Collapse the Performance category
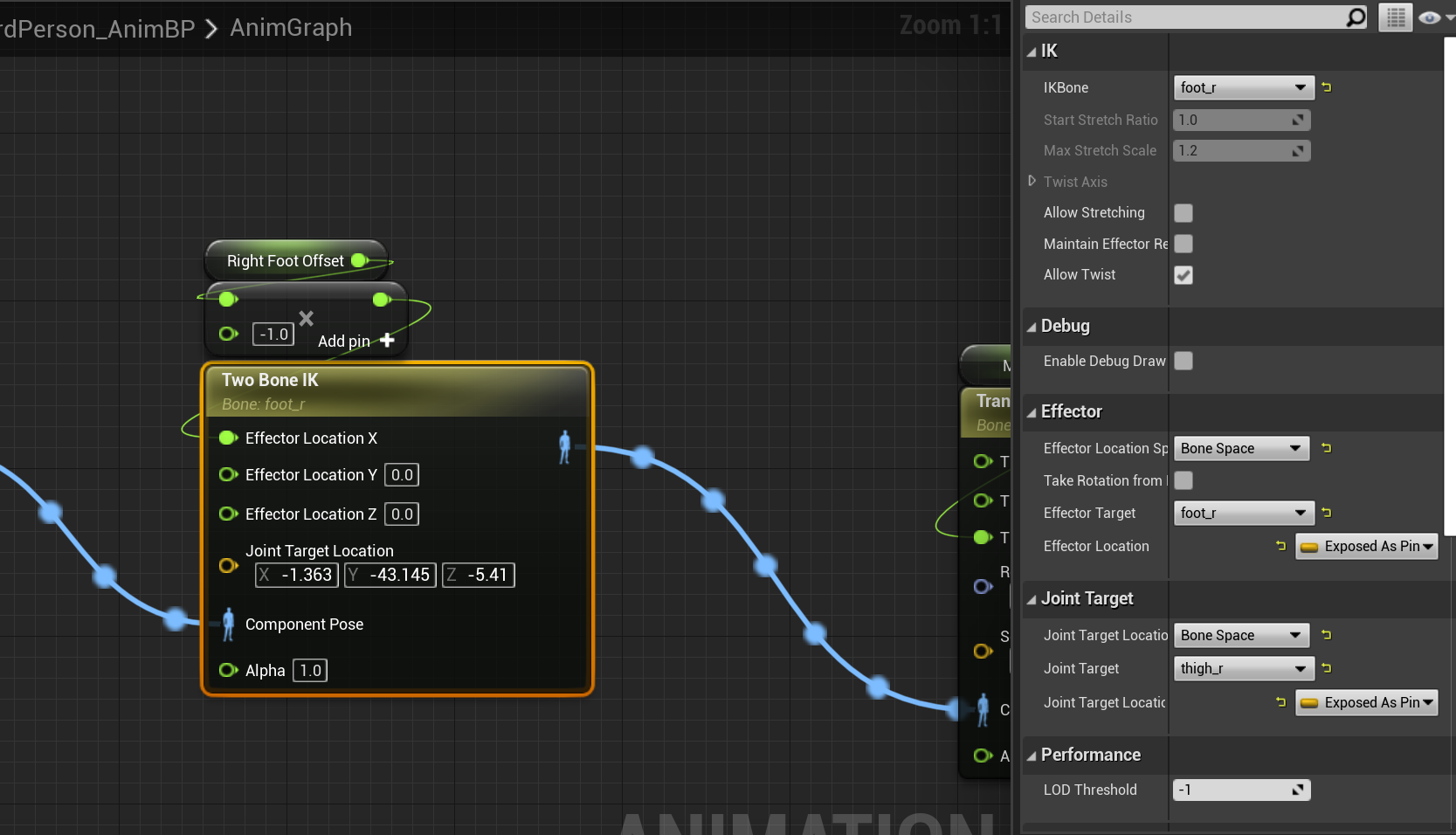Image resolution: width=1456 pixels, height=835 pixels. pyautogui.click(x=1032, y=756)
